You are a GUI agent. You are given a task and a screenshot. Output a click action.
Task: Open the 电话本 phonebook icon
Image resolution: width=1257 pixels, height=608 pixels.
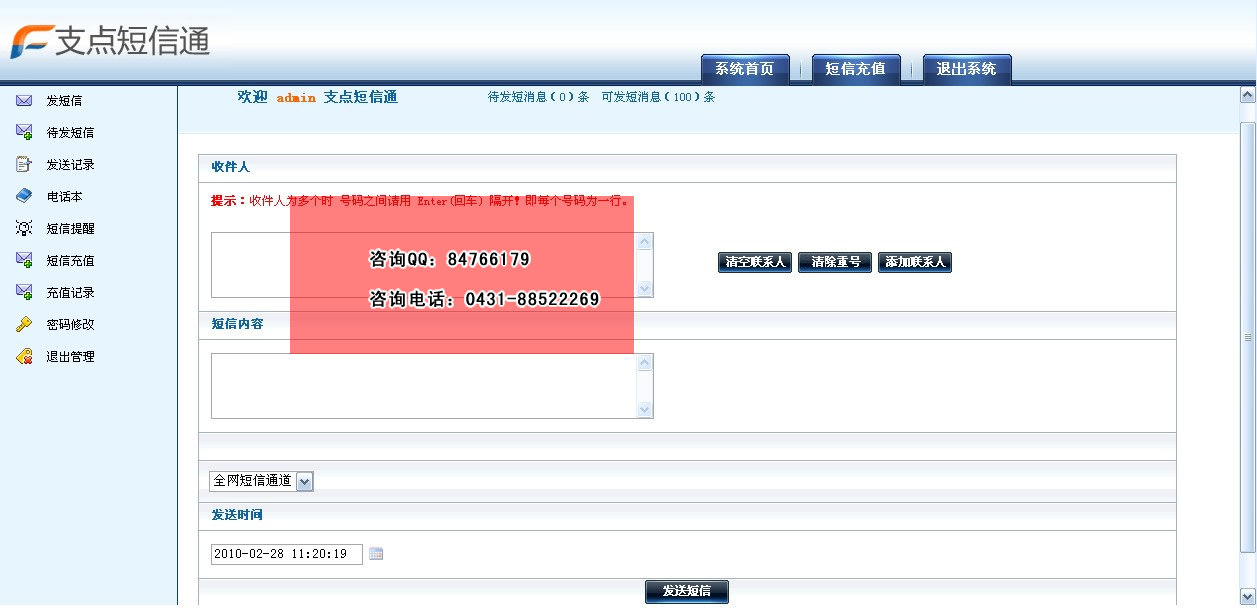(23, 196)
